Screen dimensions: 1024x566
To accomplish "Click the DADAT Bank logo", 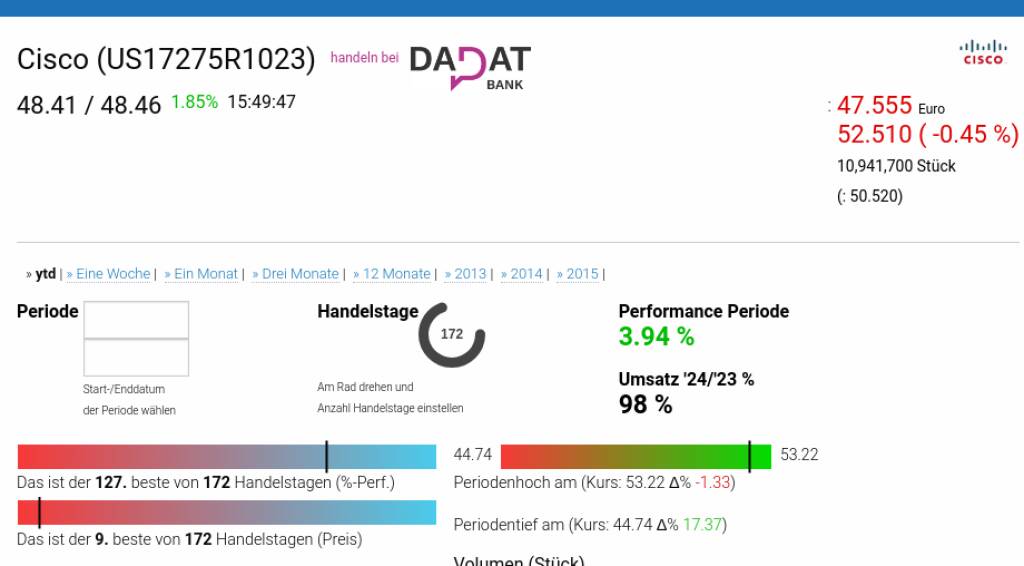I will pyautogui.click(x=470, y=66).
